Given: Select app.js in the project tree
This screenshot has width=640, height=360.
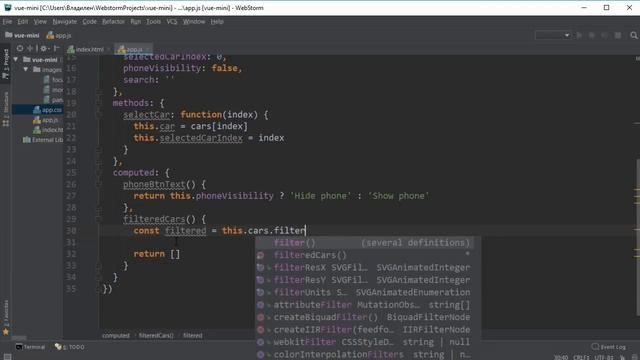Looking at the screenshot, I should [46, 120].
